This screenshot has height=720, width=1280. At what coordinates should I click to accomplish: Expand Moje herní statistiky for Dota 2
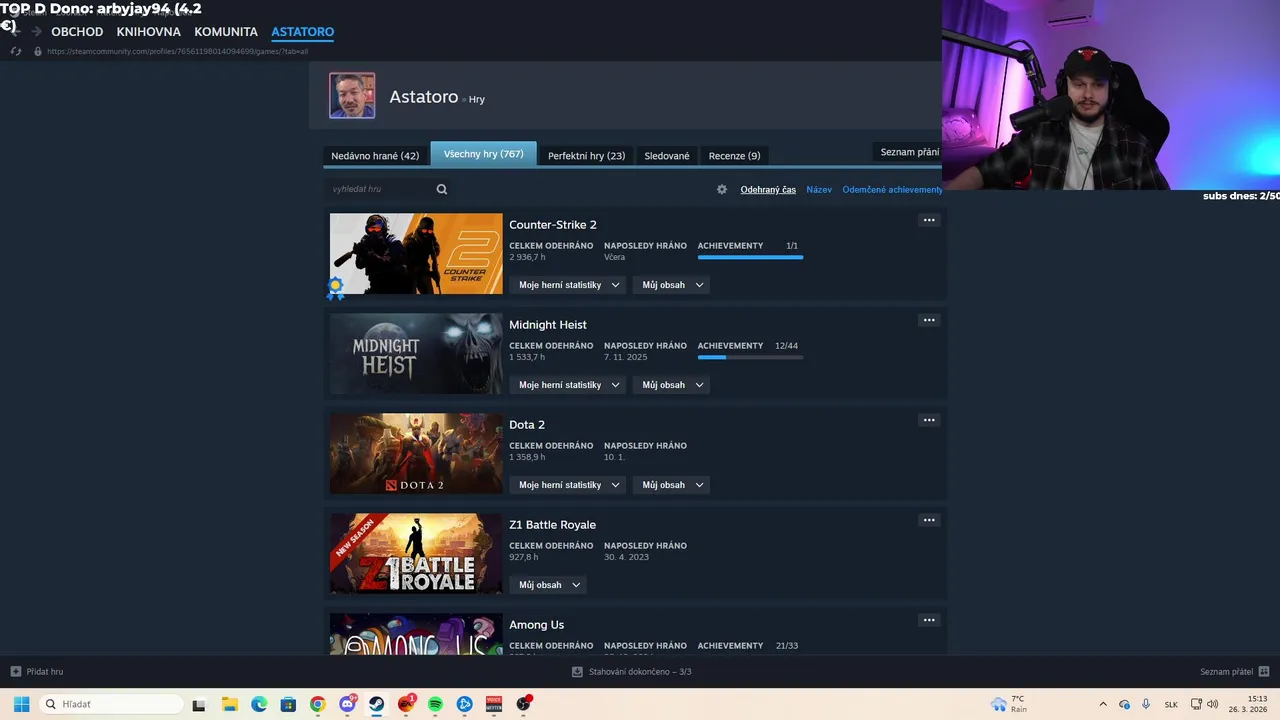(568, 485)
